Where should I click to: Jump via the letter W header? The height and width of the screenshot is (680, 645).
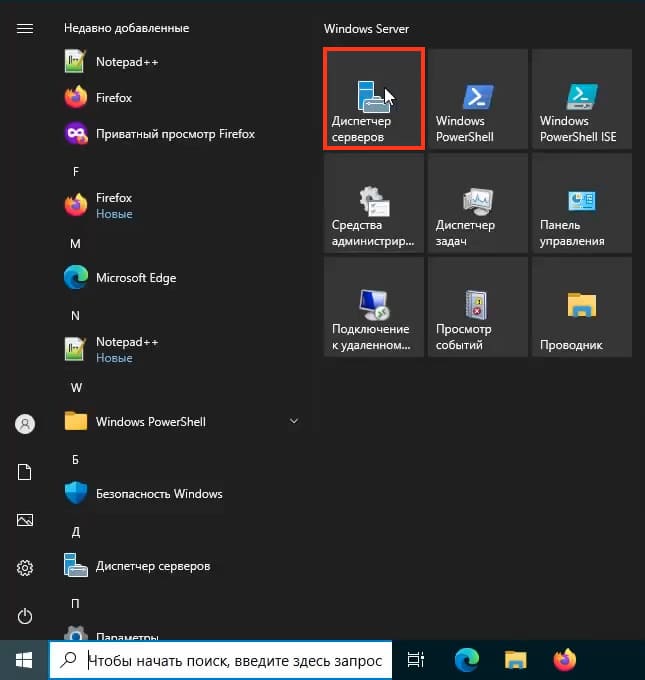76,388
